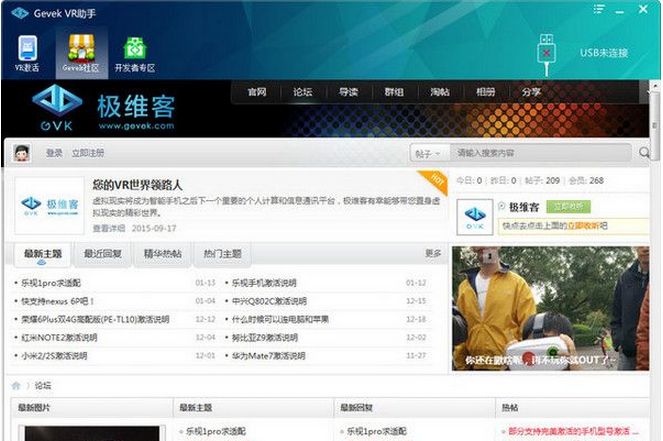The image size is (663, 441).
Task: Click the vertical scrollbar of the page
Action: click(x=655, y=125)
